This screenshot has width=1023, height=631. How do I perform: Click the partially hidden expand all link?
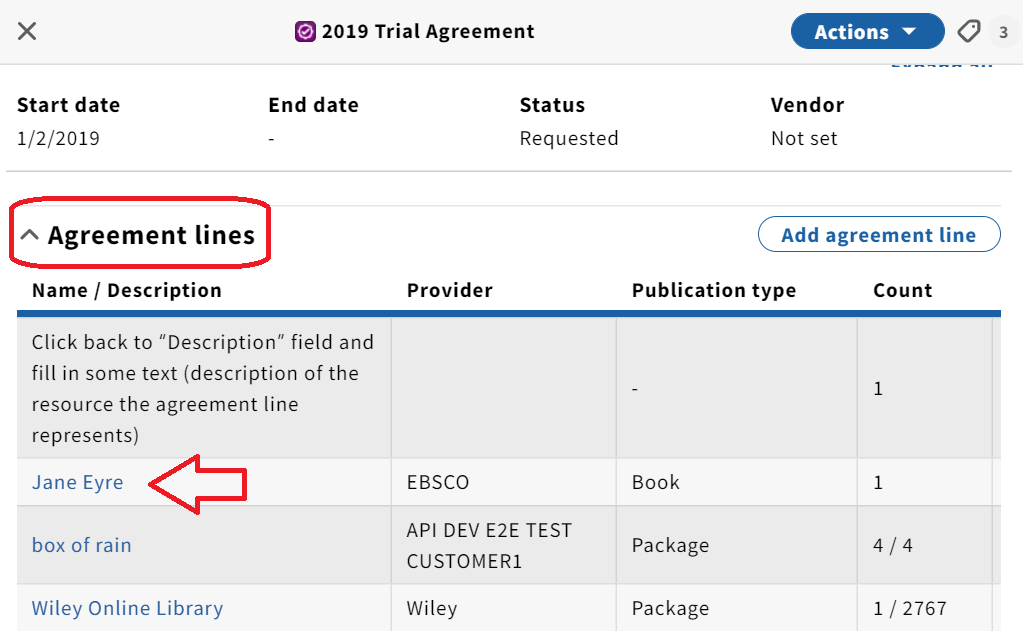coord(942,65)
